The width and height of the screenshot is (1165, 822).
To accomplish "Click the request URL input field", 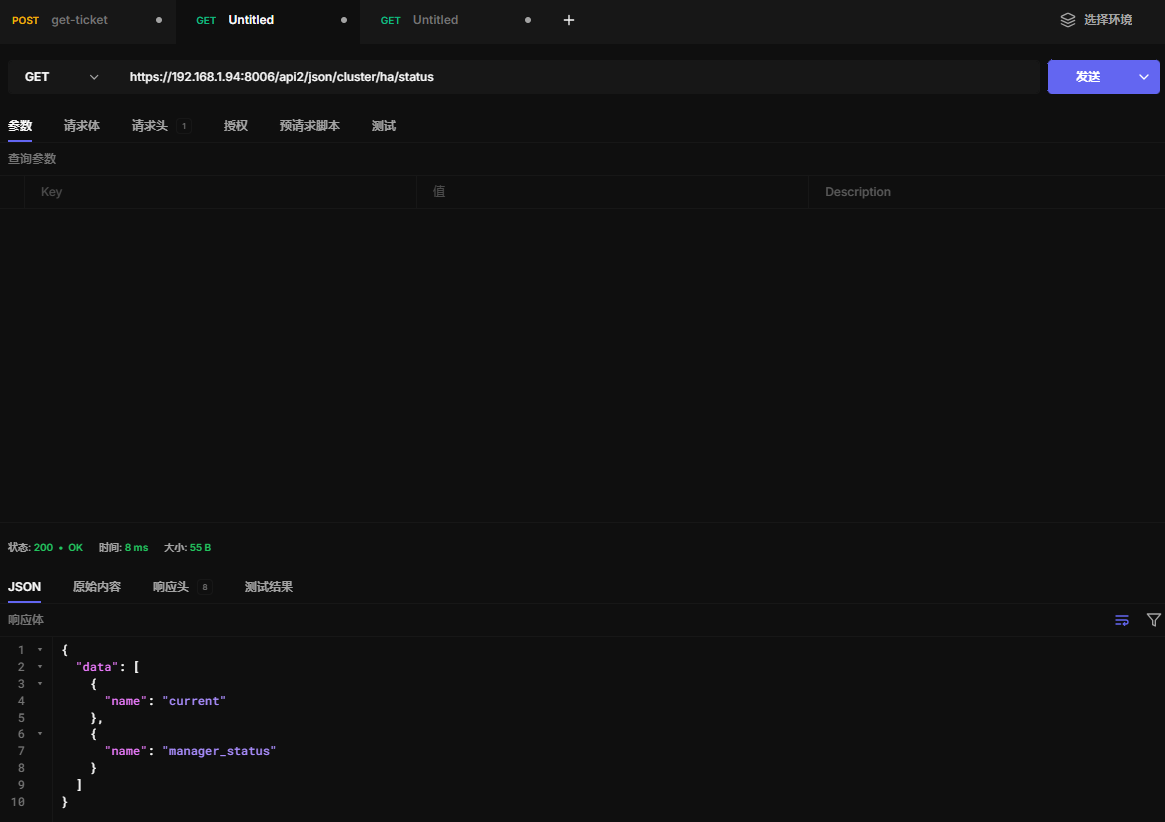I will pyautogui.click(x=580, y=77).
